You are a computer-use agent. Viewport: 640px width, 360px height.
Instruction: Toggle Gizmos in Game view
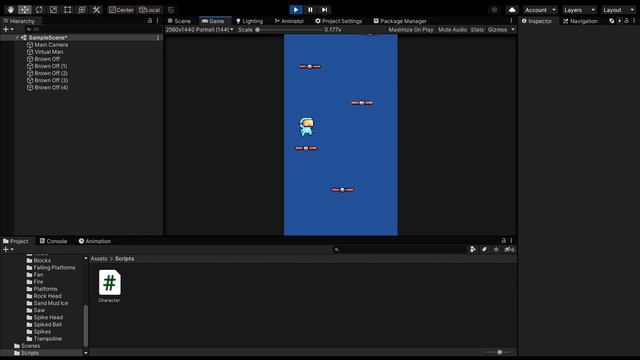(497, 29)
